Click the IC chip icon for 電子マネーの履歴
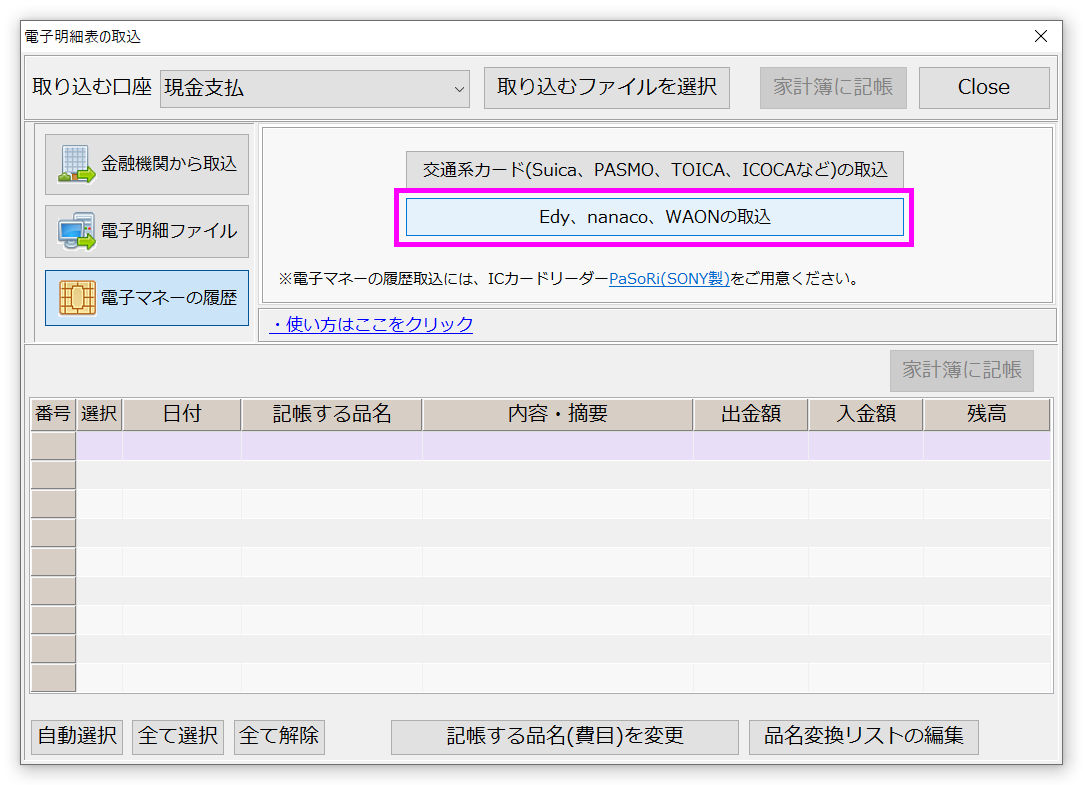The image size is (1083, 785). [x=77, y=297]
